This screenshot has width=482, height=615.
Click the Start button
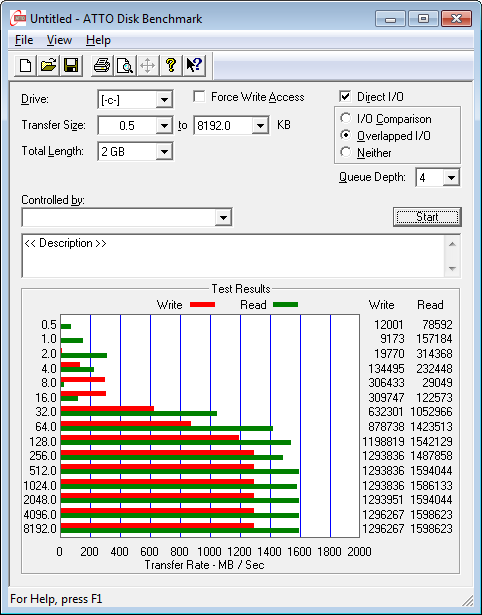tap(427, 217)
